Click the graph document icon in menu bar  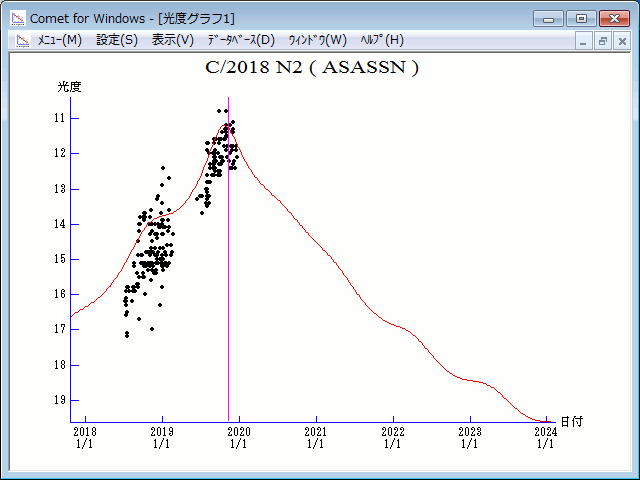[23, 40]
